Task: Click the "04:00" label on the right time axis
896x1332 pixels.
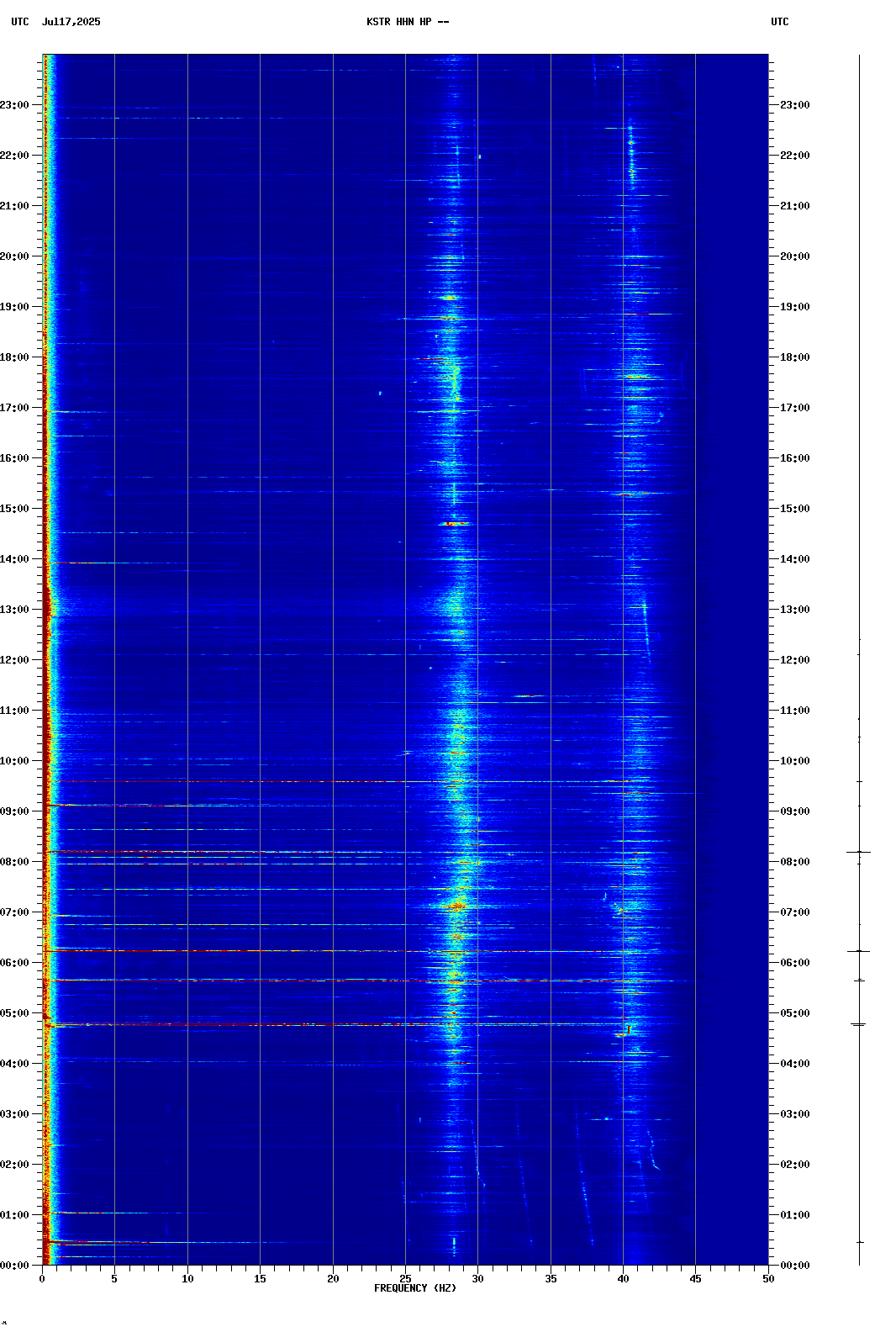Action: pos(795,1064)
